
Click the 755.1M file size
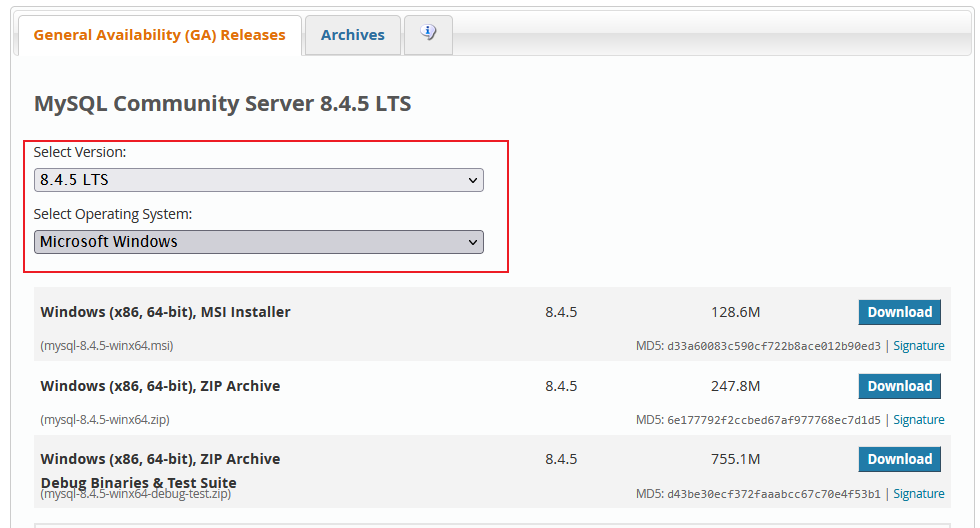[x=735, y=459]
